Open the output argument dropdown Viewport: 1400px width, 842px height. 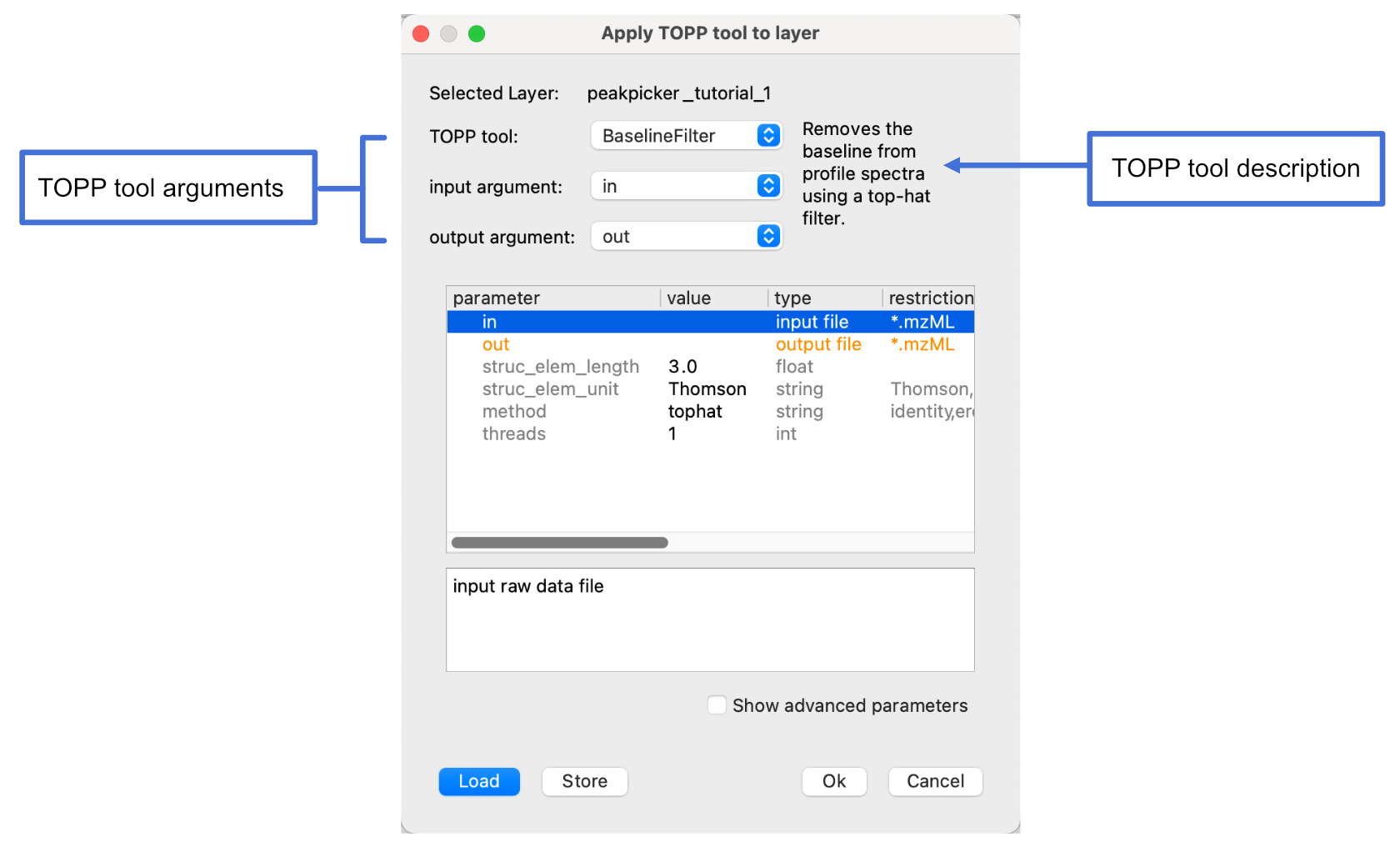pos(685,236)
